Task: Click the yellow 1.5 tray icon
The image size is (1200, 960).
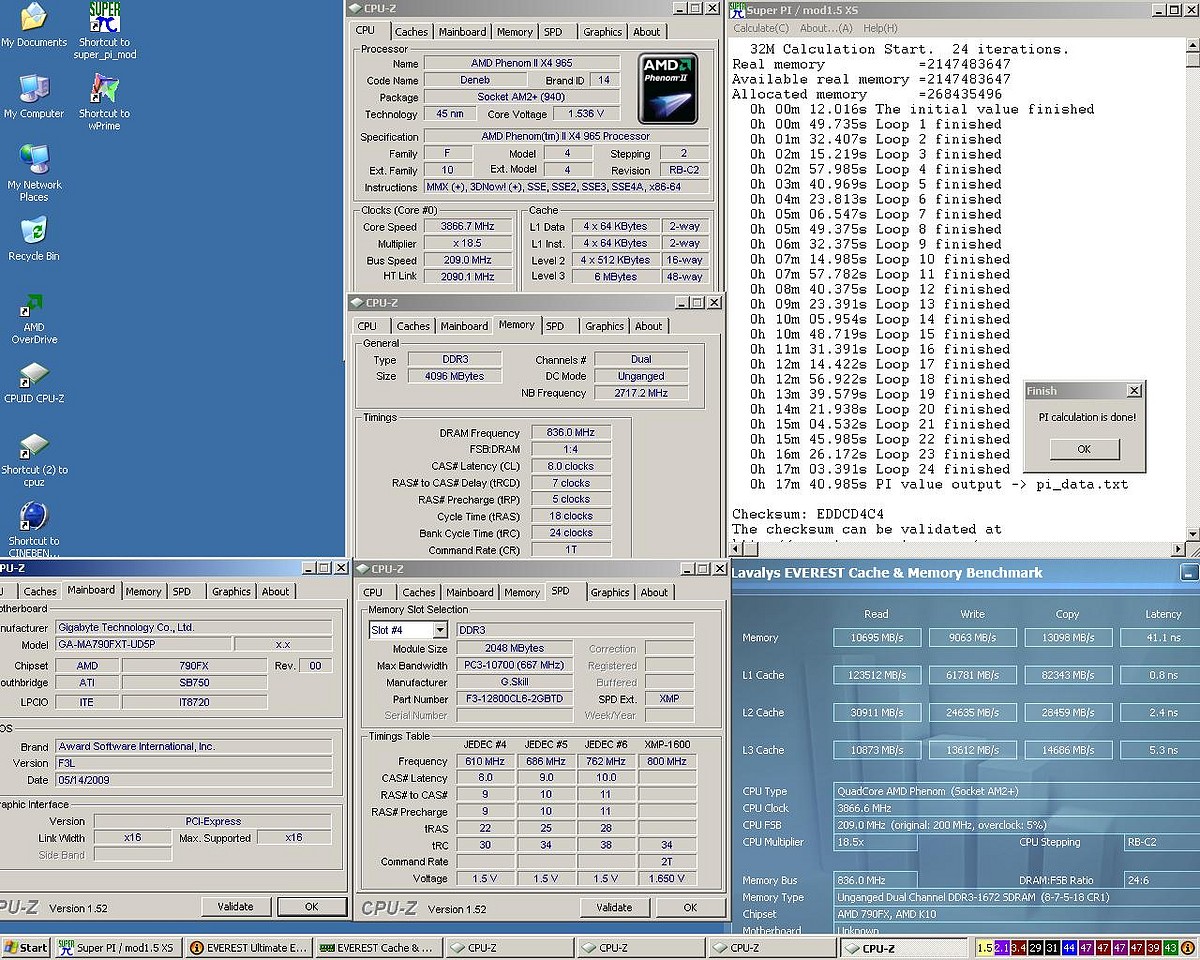Action: (985, 948)
